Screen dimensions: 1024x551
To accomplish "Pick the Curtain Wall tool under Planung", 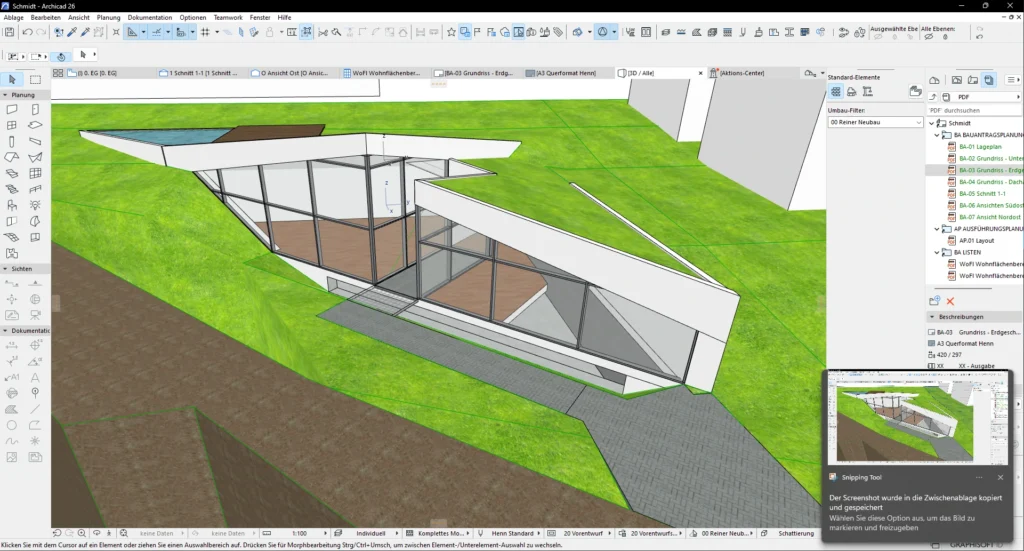I will coord(35,173).
